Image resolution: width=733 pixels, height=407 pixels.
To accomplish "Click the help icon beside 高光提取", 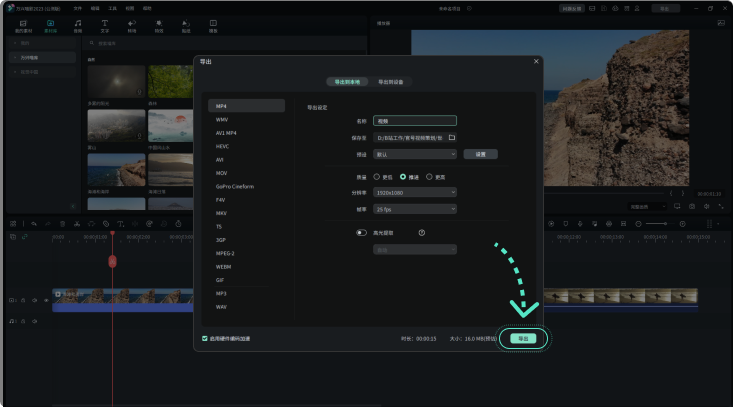I will [x=422, y=232].
